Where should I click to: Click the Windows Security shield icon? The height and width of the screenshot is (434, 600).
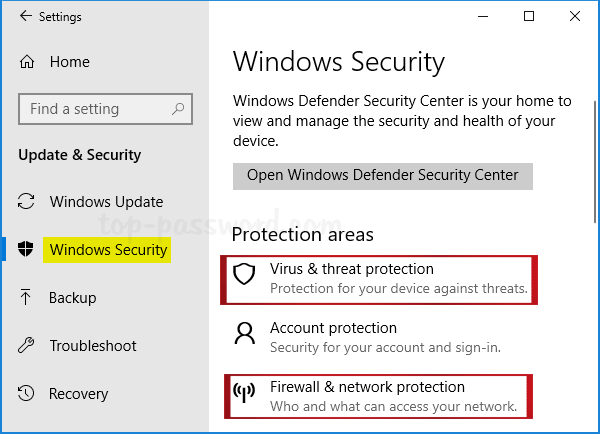click(26, 249)
